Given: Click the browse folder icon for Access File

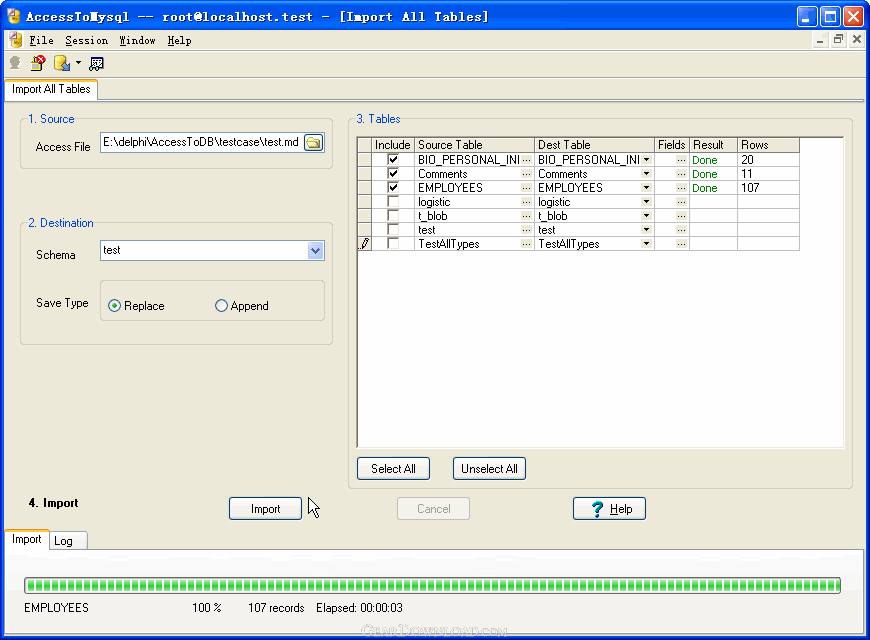Looking at the screenshot, I should (x=314, y=143).
